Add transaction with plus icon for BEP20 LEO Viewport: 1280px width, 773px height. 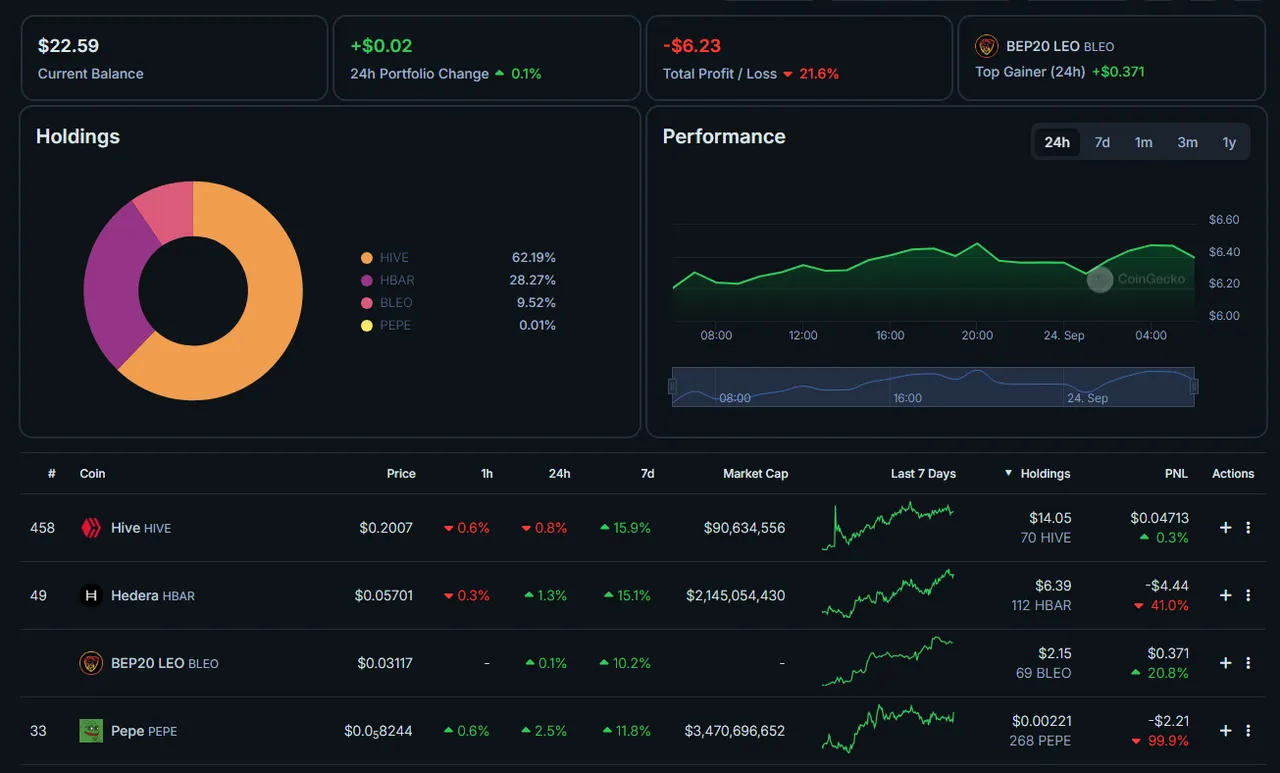click(1225, 663)
